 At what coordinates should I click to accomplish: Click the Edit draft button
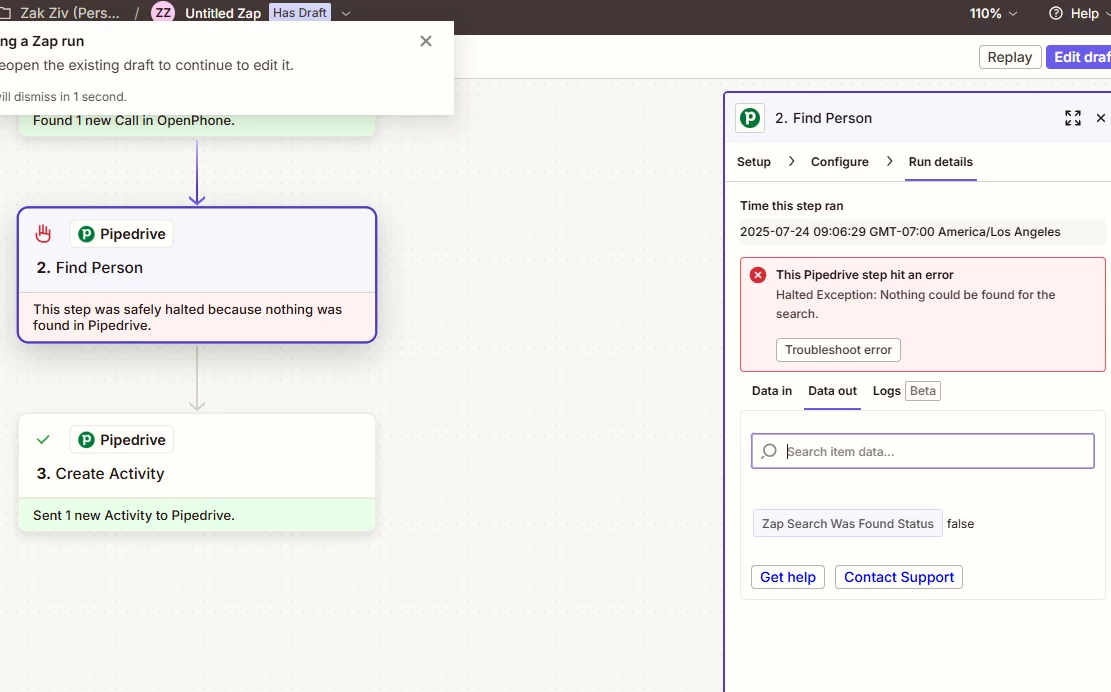click(x=1079, y=57)
